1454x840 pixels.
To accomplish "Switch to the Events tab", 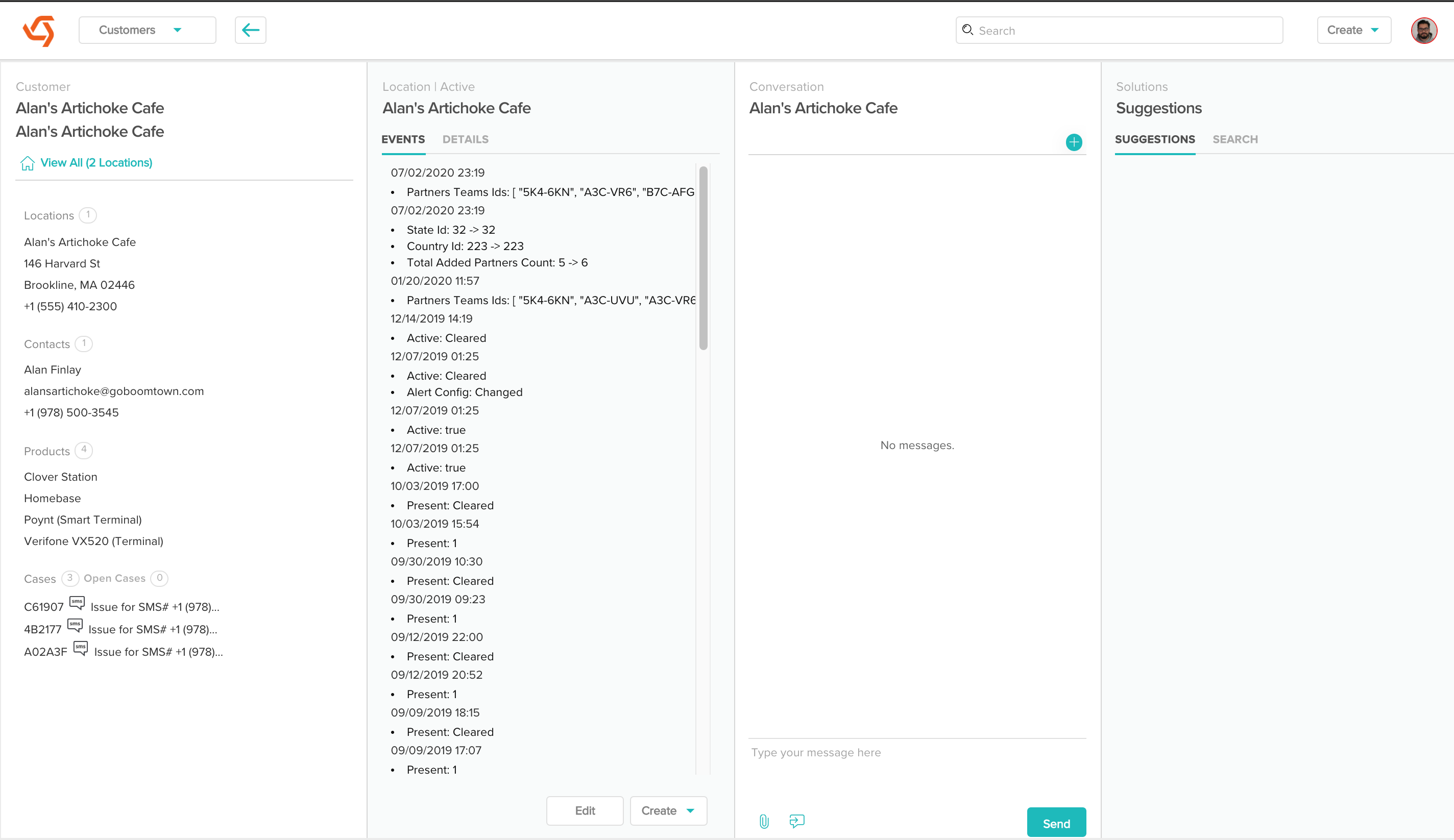I will coord(403,139).
